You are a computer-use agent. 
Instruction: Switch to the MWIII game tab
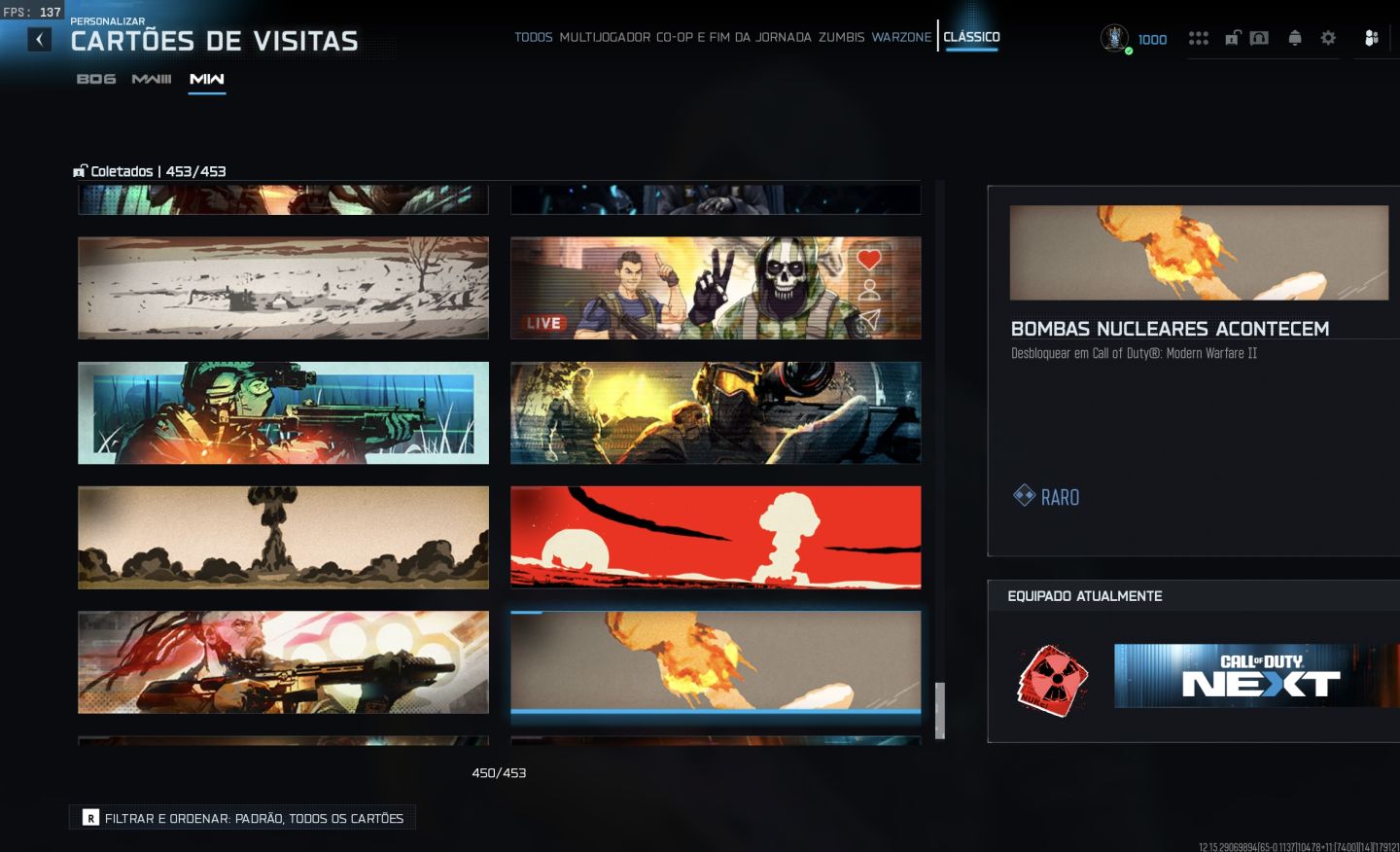tap(152, 79)
